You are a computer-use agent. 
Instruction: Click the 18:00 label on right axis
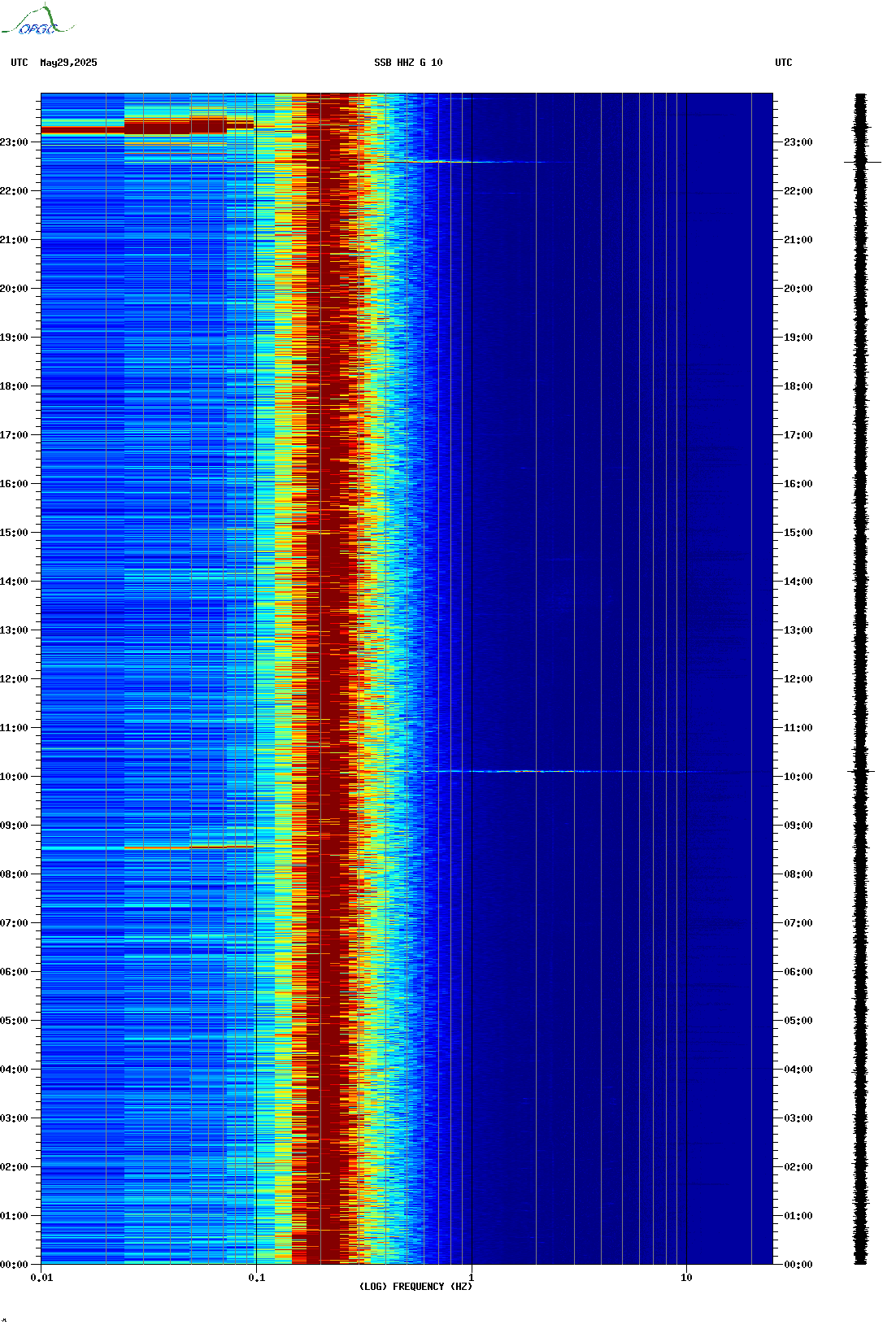point(798,386)
